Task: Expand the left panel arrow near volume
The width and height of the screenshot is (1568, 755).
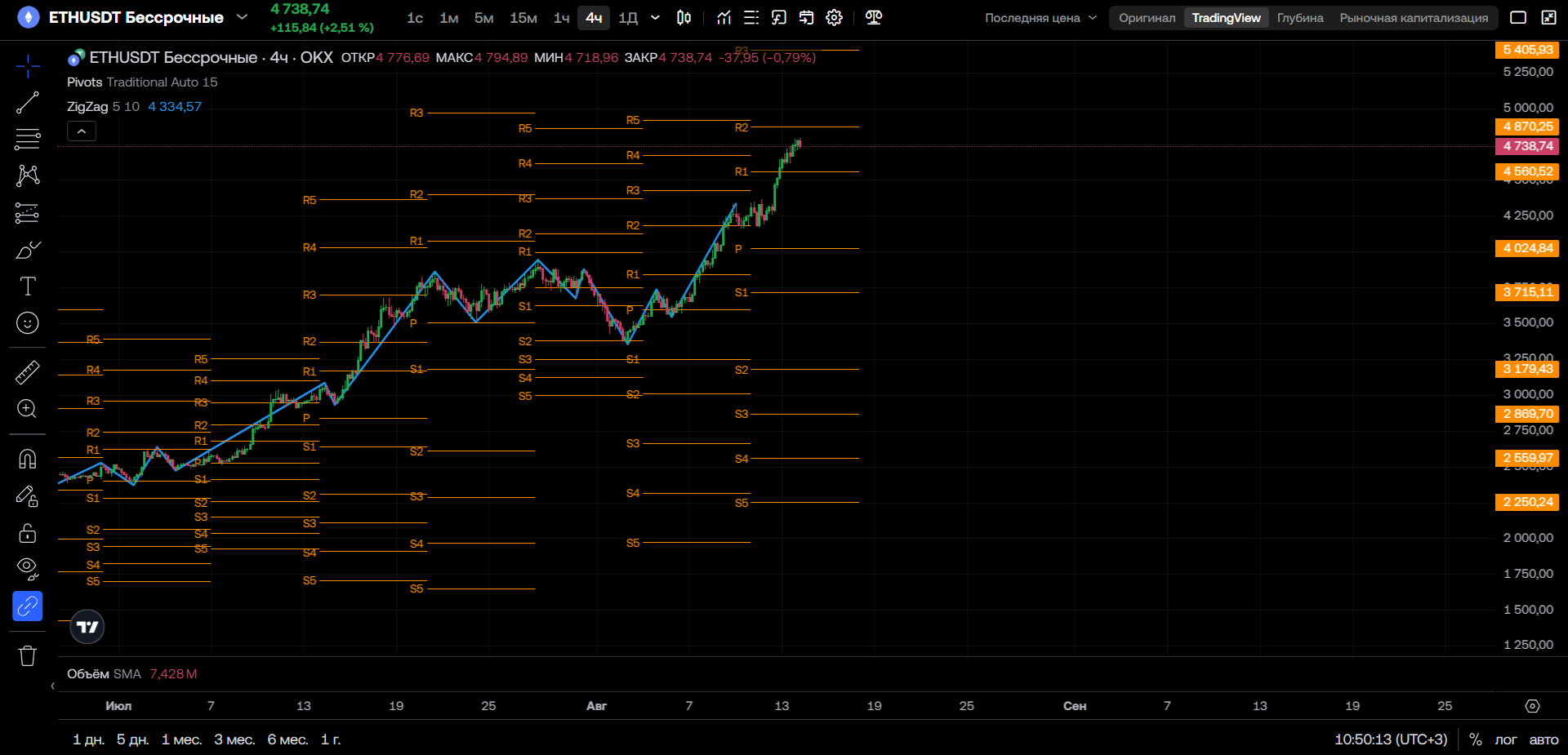Action: pos(53,686)
